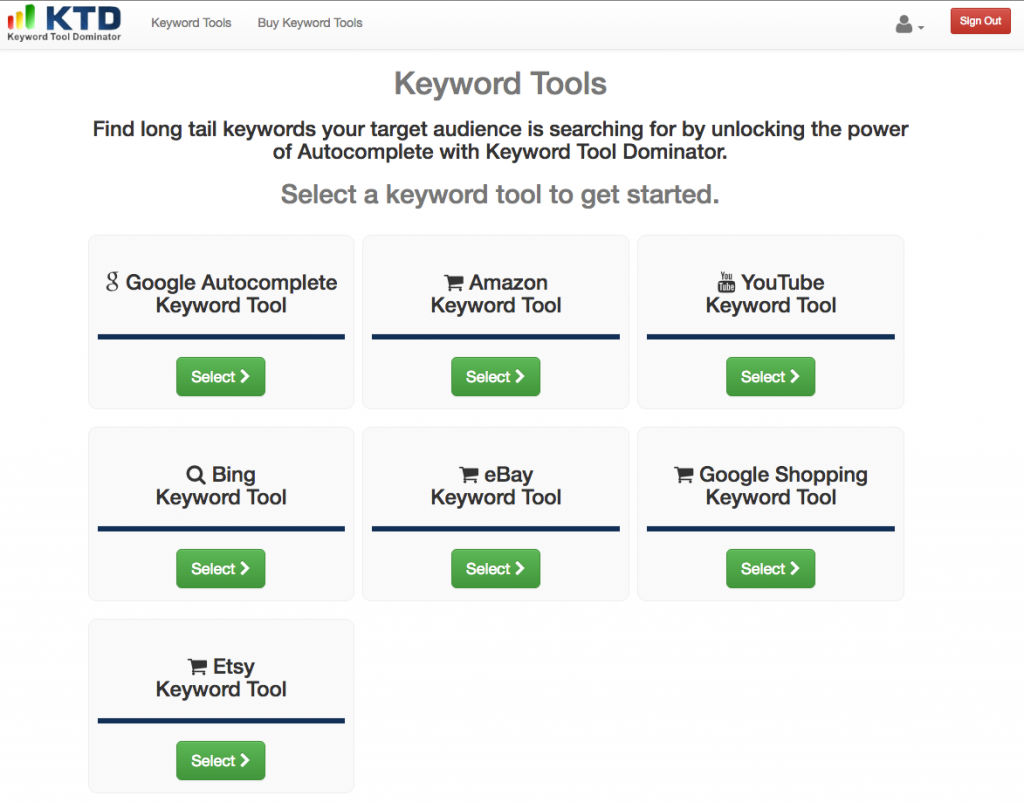Click the Etsy shopping cart icon
Viewport: 1024px width, 802px height.
[198, 667]
